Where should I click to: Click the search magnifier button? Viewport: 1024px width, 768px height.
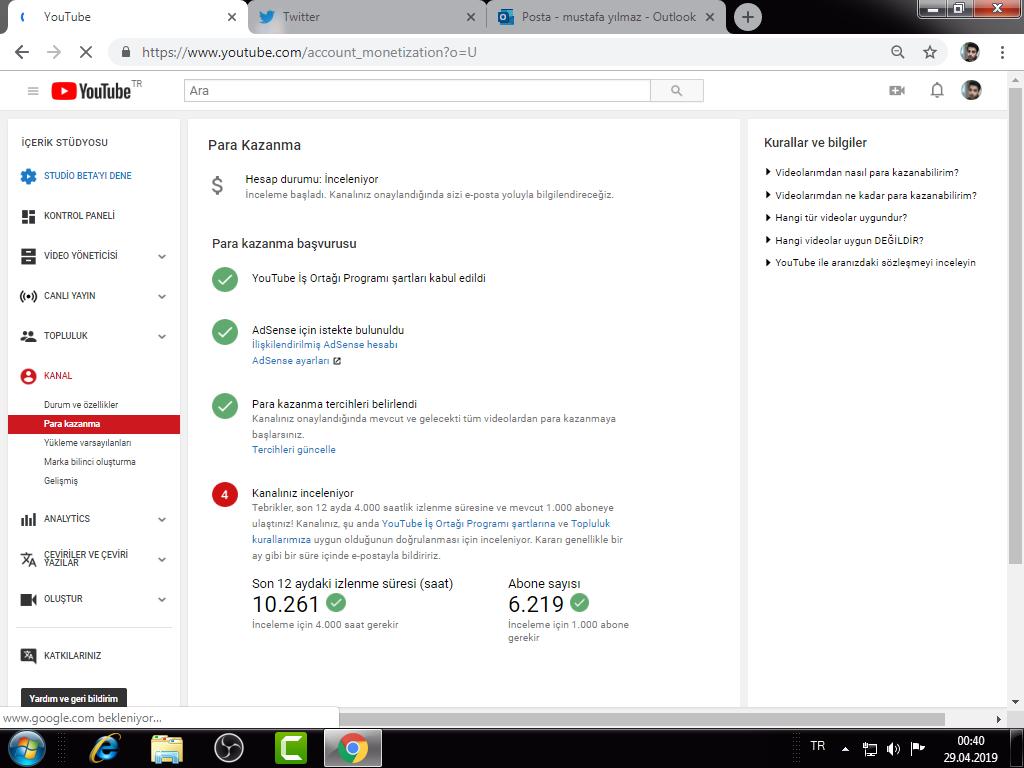[x=677, y=91]
